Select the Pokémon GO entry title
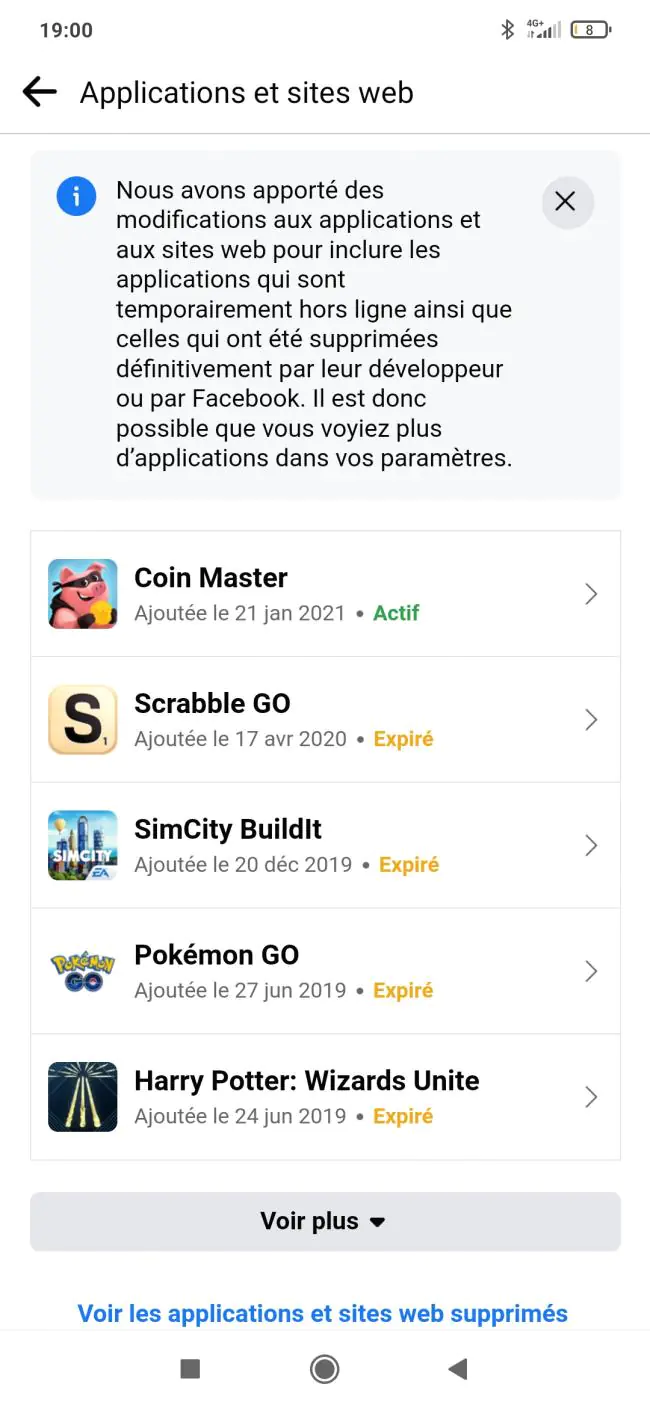The width and height of the screenshot is (650, 1408). [217, 955]
